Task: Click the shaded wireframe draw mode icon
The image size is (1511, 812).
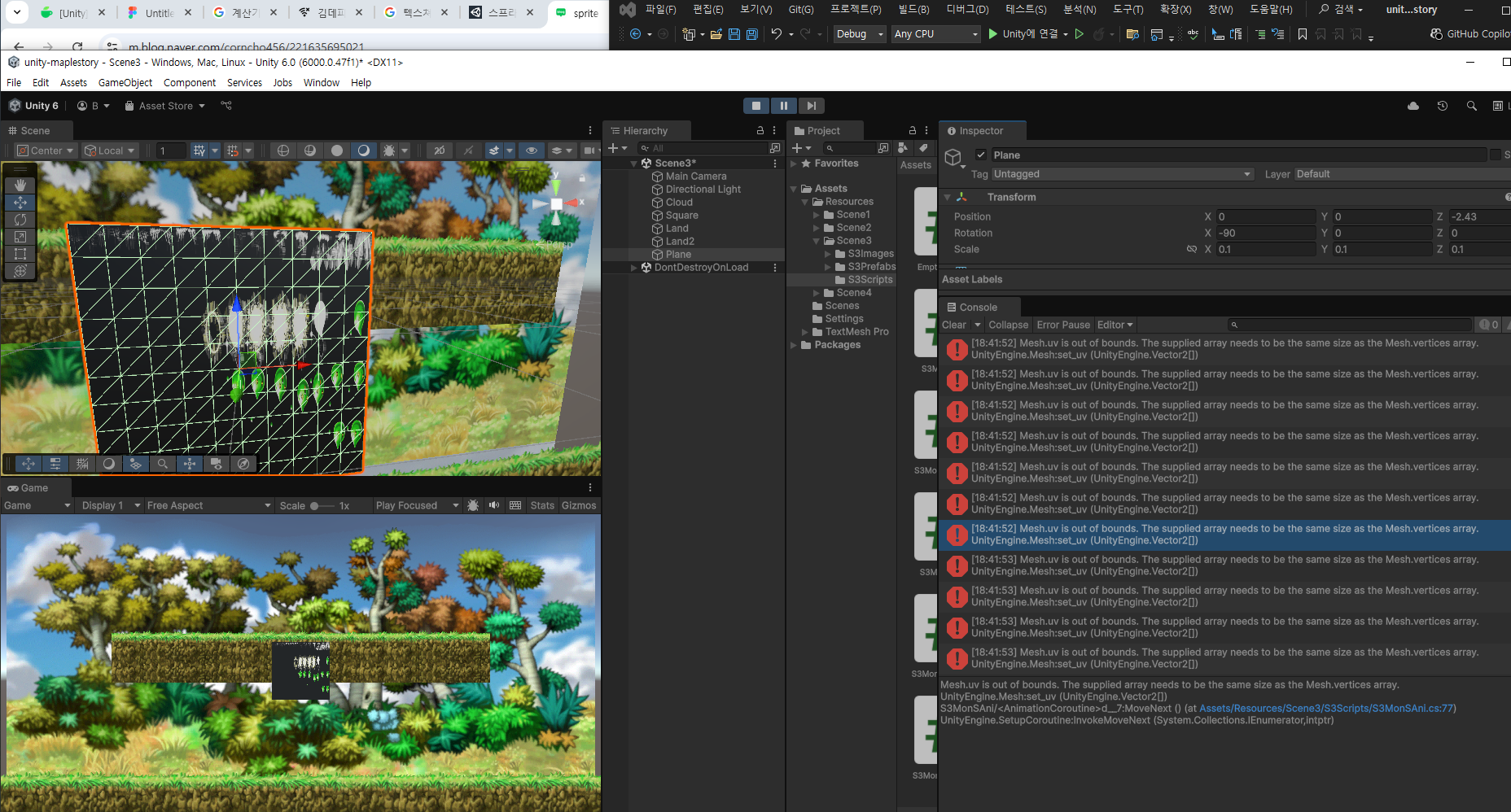Action: [x=309, y=151]
